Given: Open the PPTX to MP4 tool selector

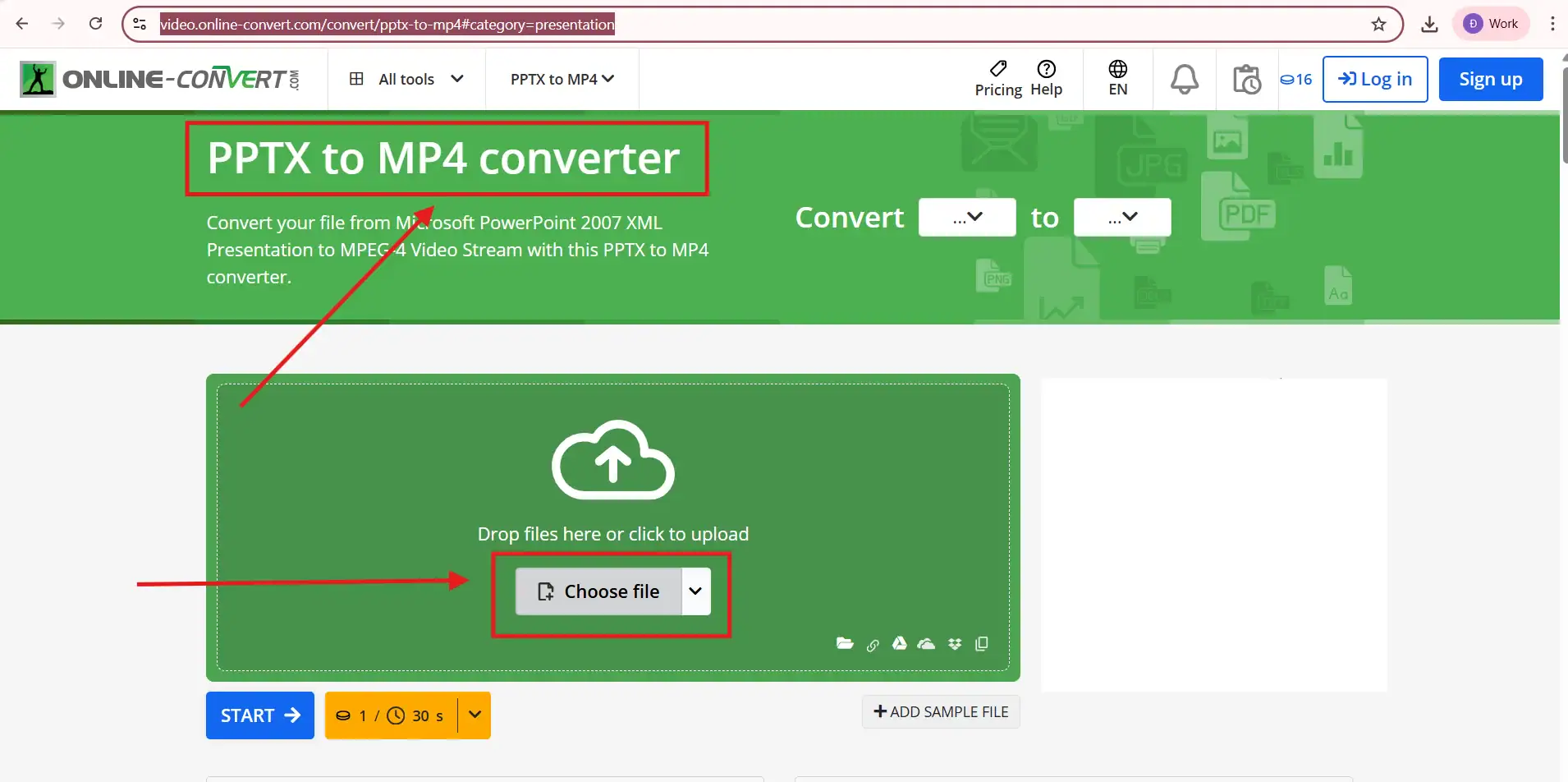Looking at the screenshot, I should point(561,79).
